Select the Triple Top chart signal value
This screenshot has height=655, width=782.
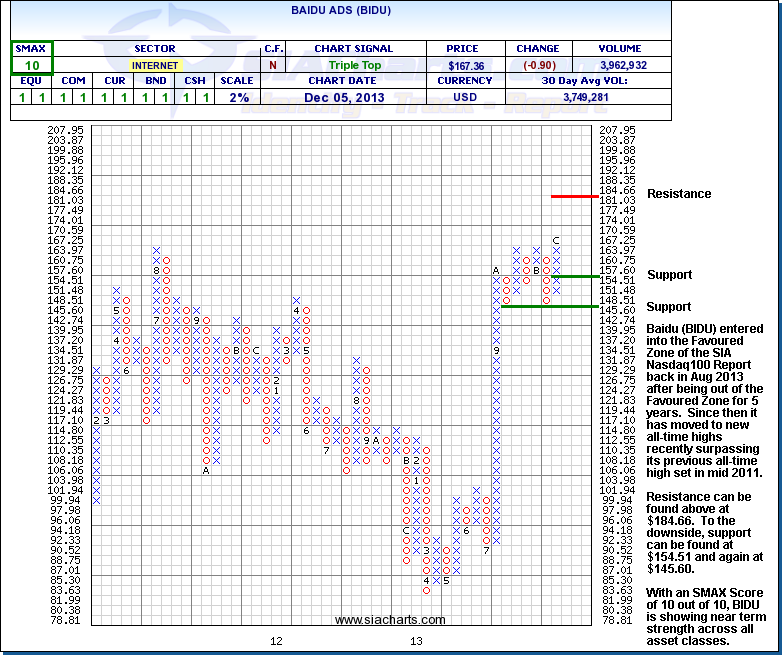354,65
